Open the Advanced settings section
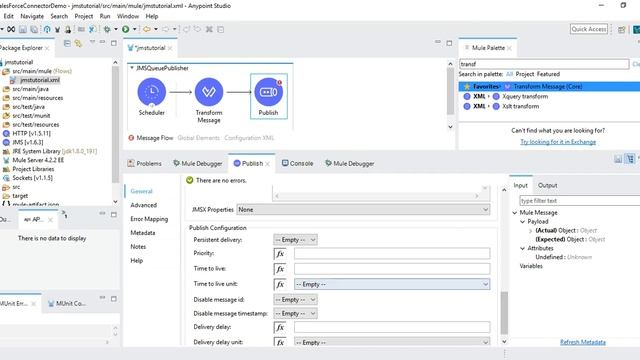 click(x=144, y=205)
